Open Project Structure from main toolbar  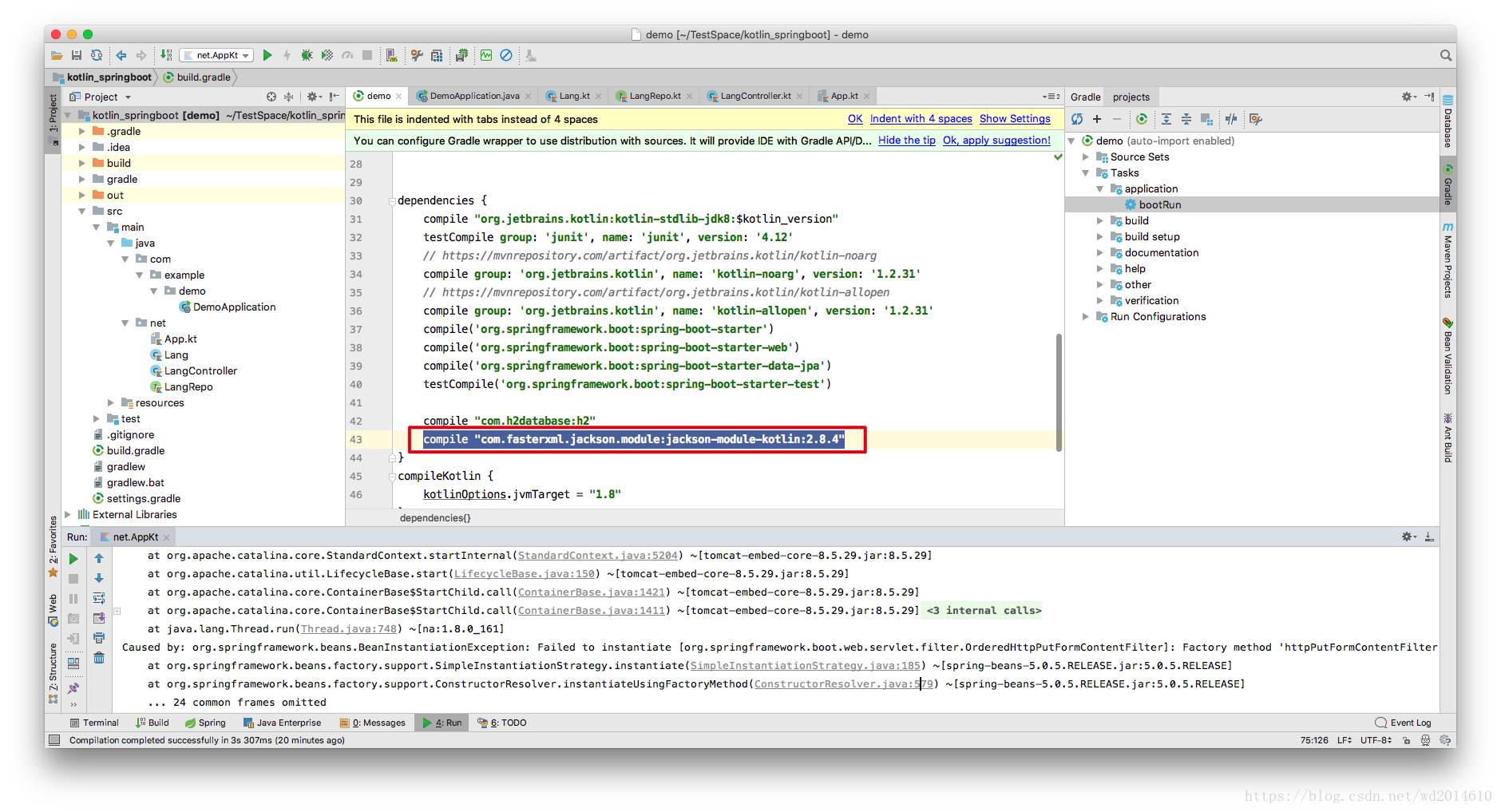437,55
